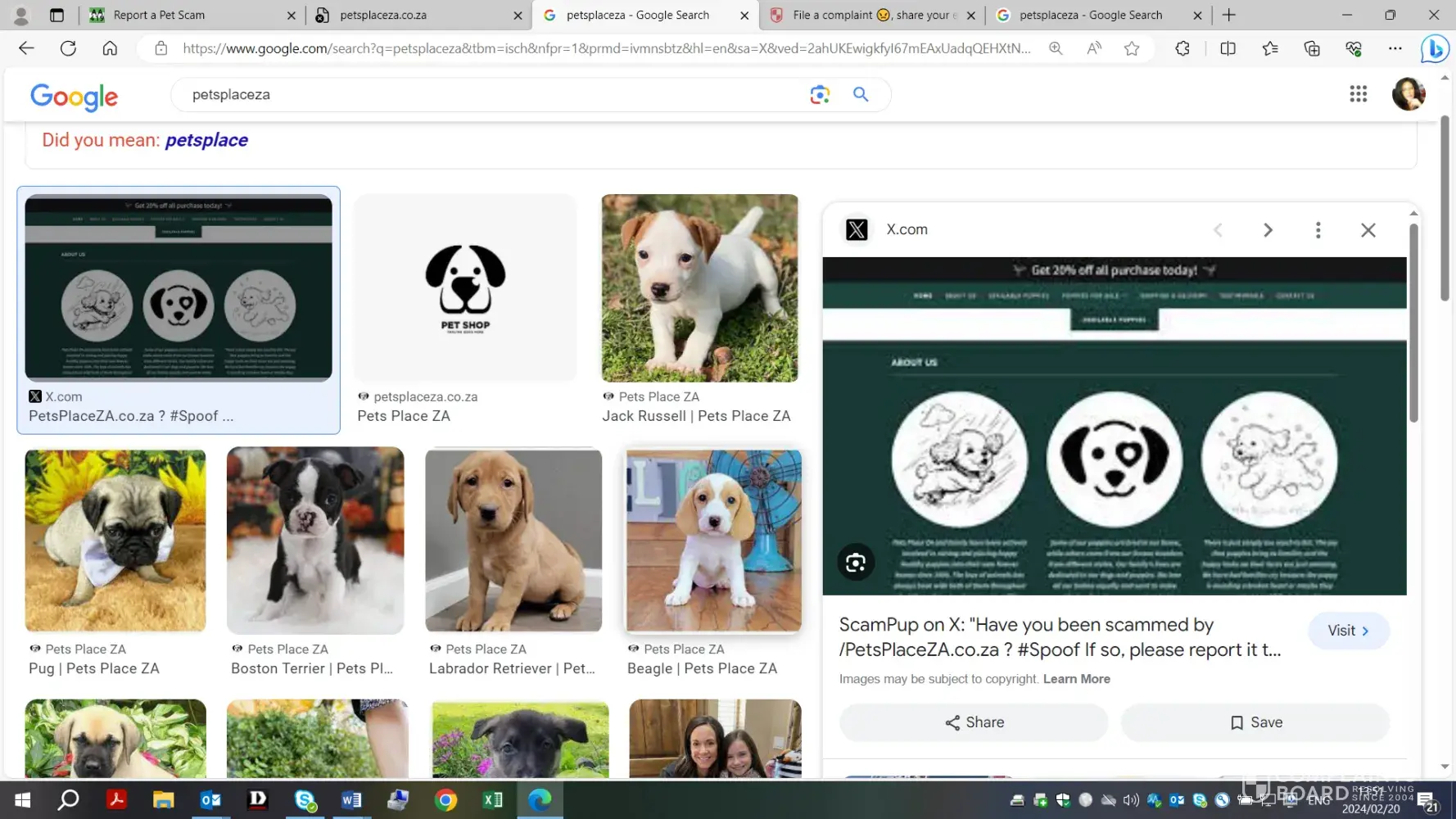
Task: Open the browser Extensions puzzle icon
Action: coord(1182,49)
